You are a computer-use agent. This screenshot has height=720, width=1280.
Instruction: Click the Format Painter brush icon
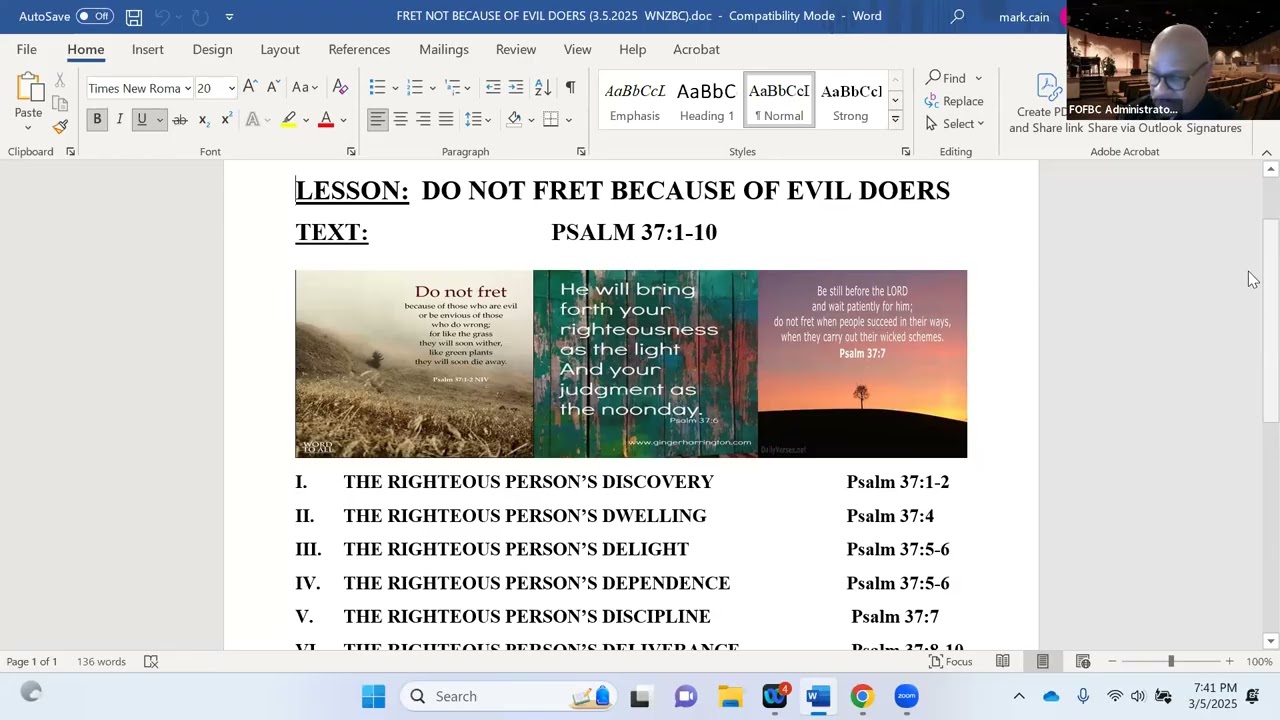point(60,126)
